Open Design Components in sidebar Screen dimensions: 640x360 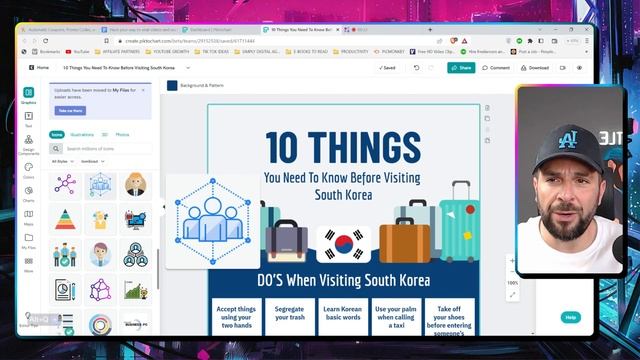(29, 144)
